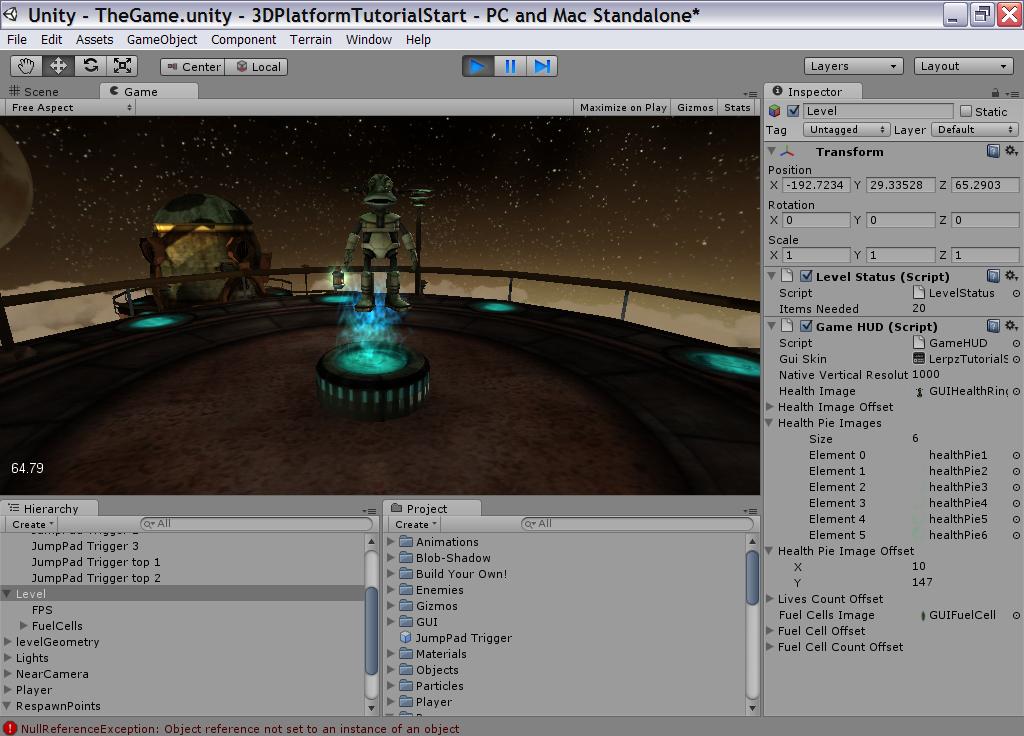
Task: Open the Tag dropdown showing Untagged
Action: click(x=845, y=129)
